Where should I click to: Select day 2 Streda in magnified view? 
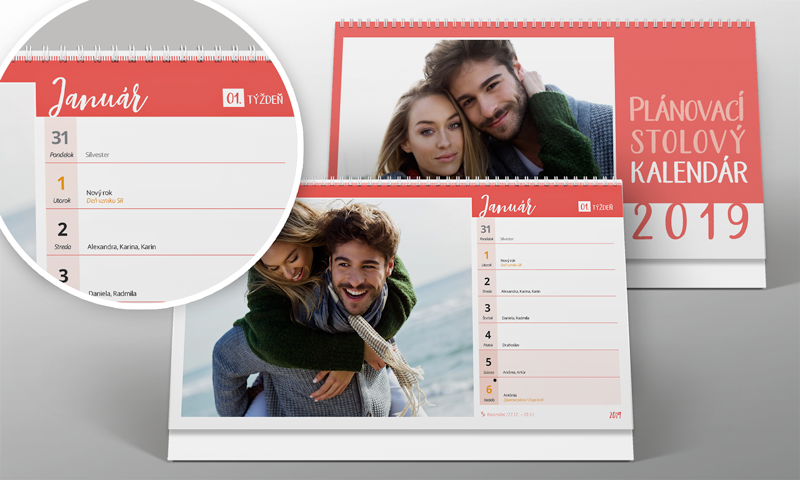[61, 233]
